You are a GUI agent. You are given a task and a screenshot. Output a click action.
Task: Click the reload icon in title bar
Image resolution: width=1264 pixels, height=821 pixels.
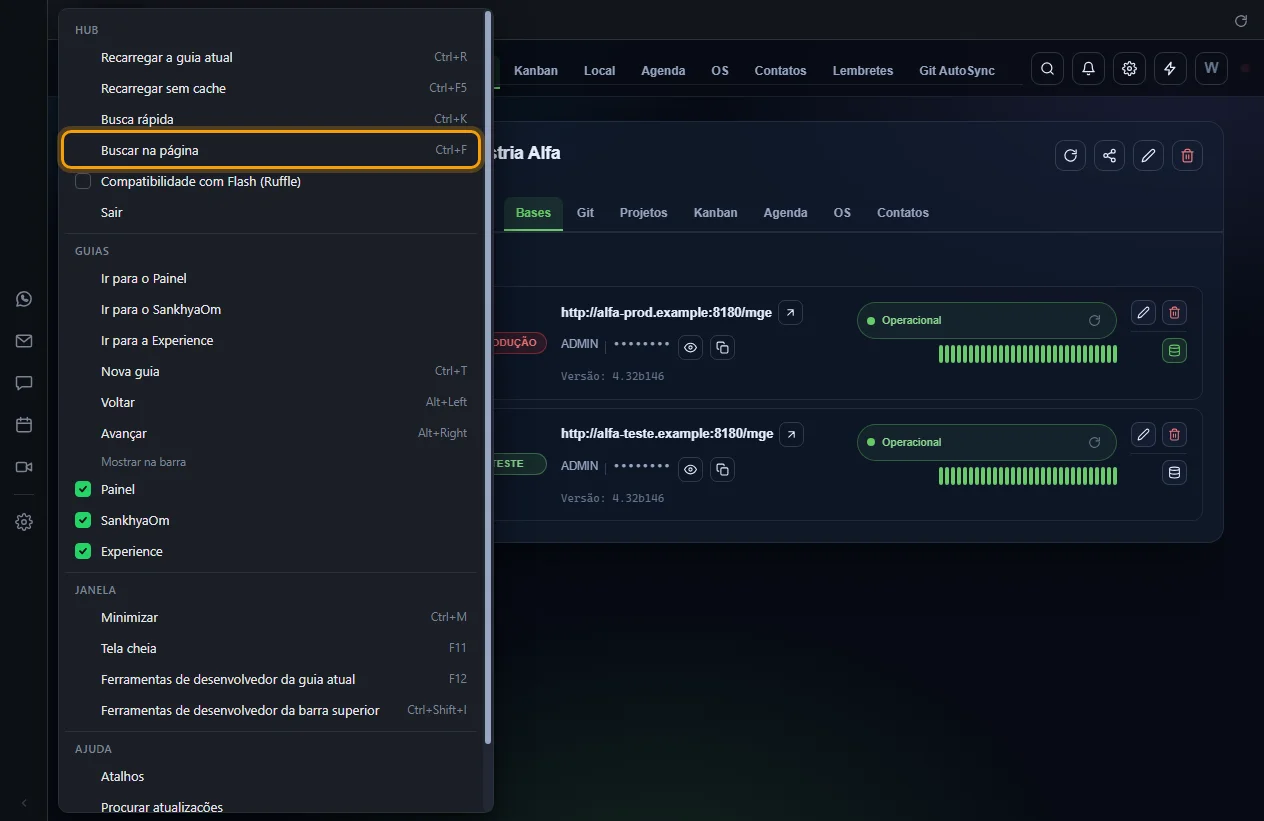pos(1241,20)
